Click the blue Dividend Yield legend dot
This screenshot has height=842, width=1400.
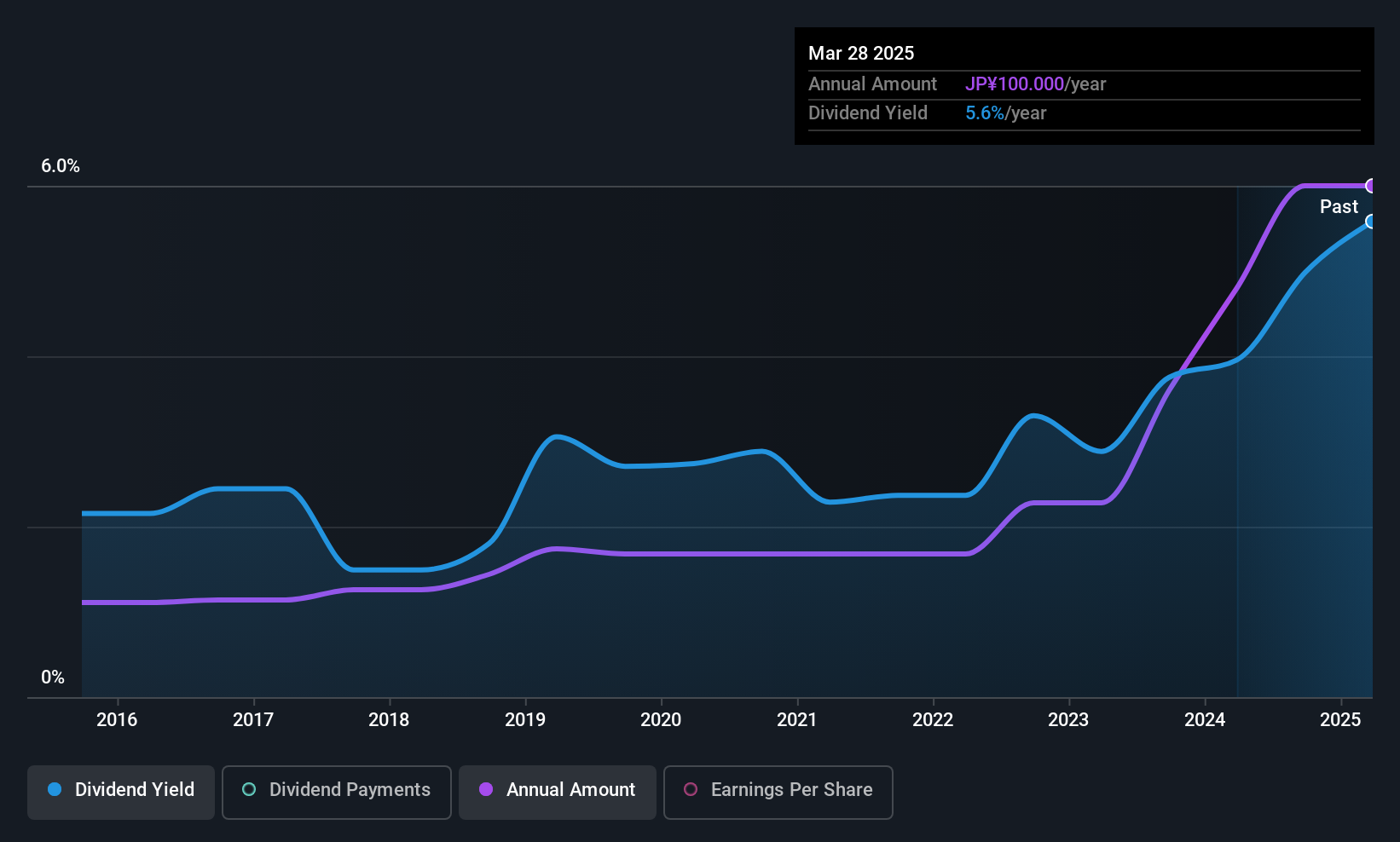pos(55,790)
